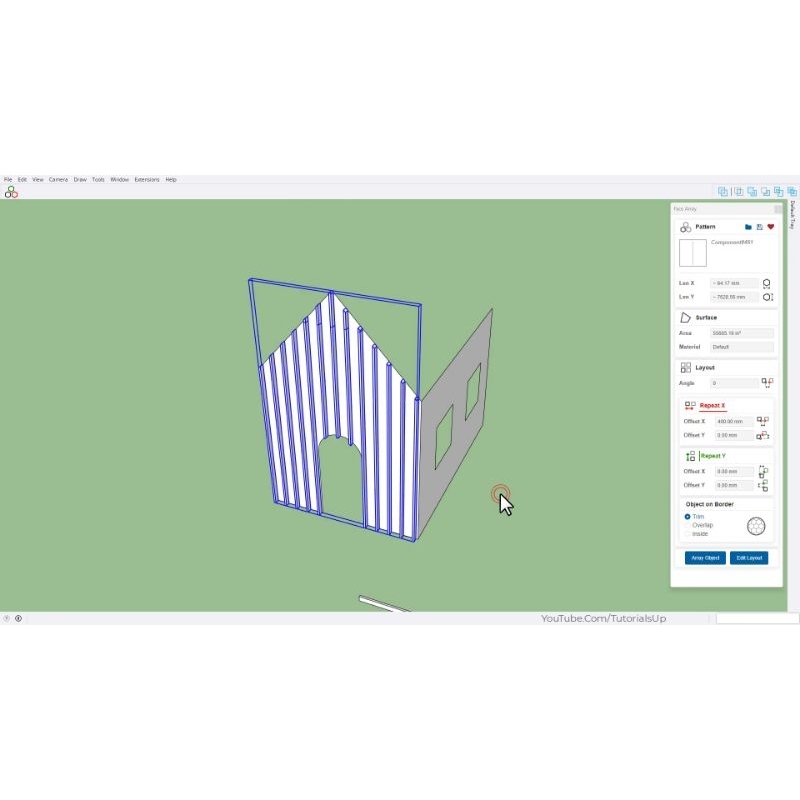Image resolution: width=800 pixels, height=800 pixels.
Task: Click the Material Default field
Action: point(742,347)
